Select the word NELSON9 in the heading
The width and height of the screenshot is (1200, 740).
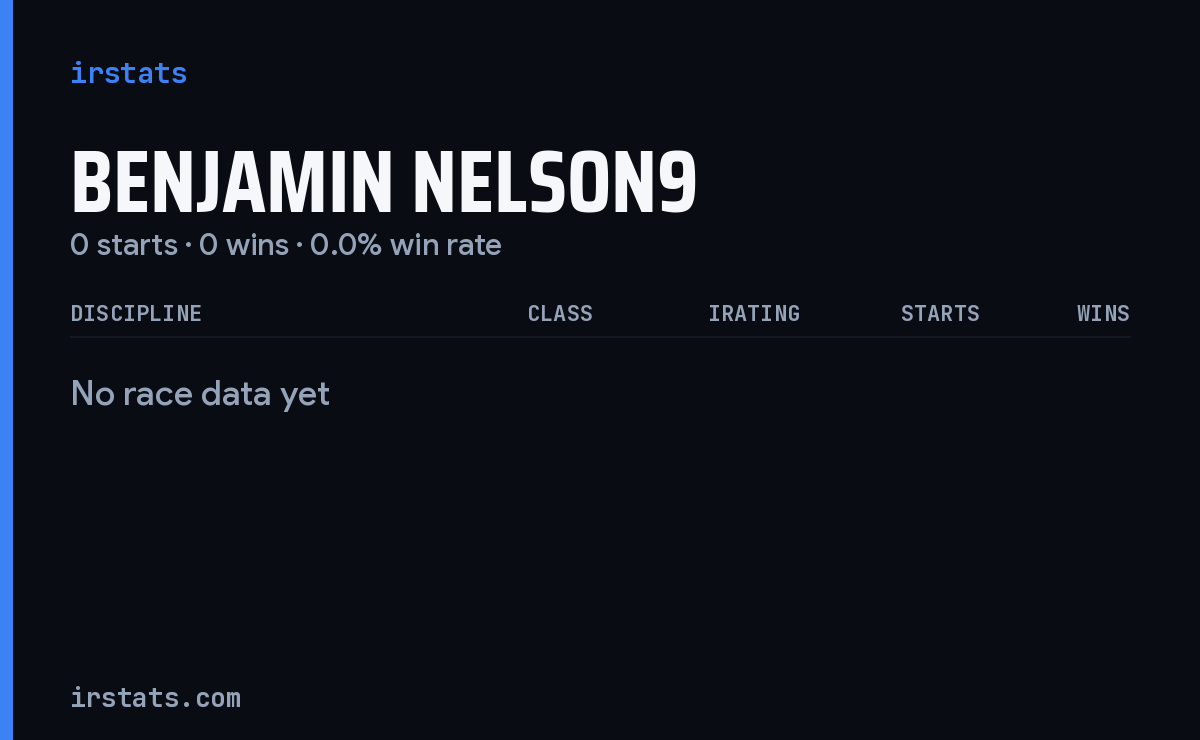(555, 183)
